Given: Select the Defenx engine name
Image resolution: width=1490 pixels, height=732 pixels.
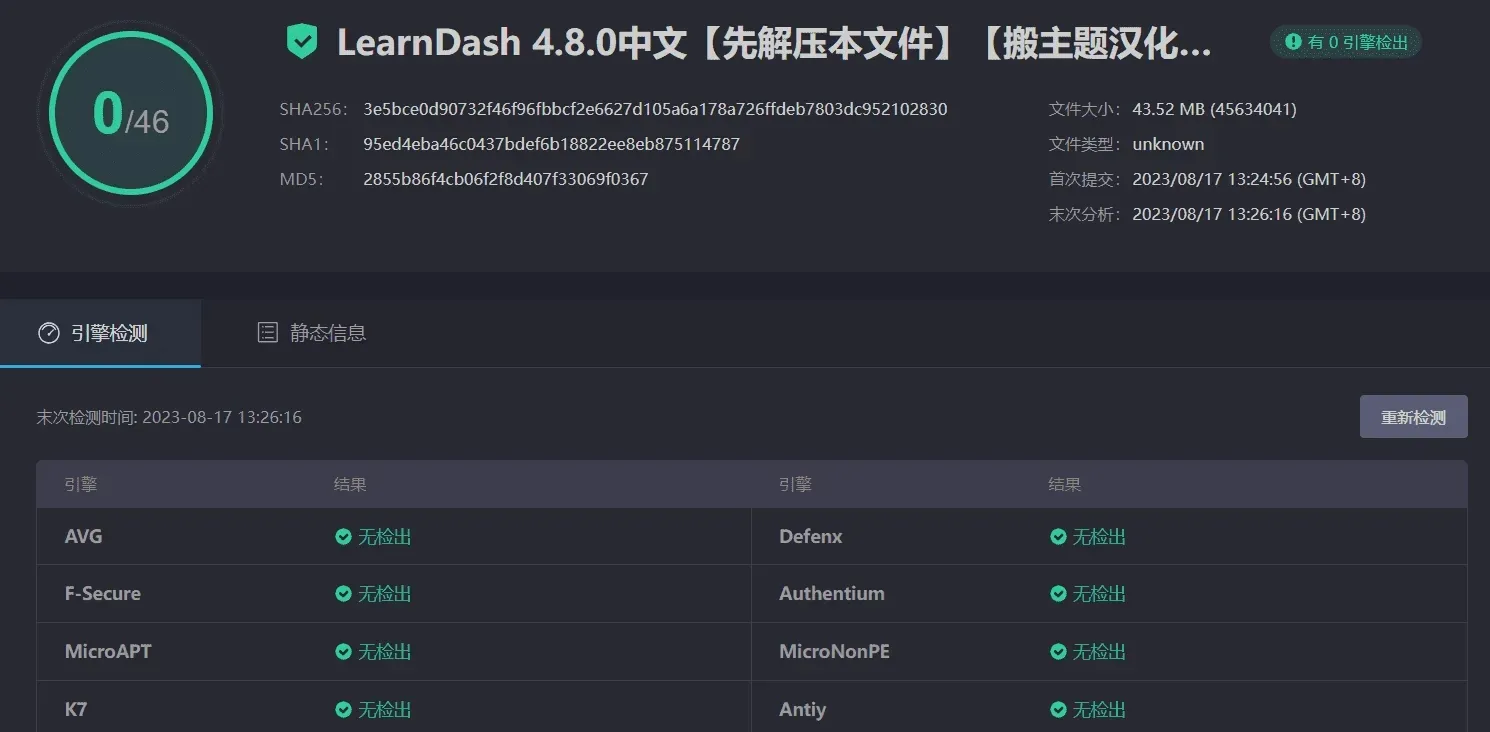Looking at the screenshot, I should 811,536.
